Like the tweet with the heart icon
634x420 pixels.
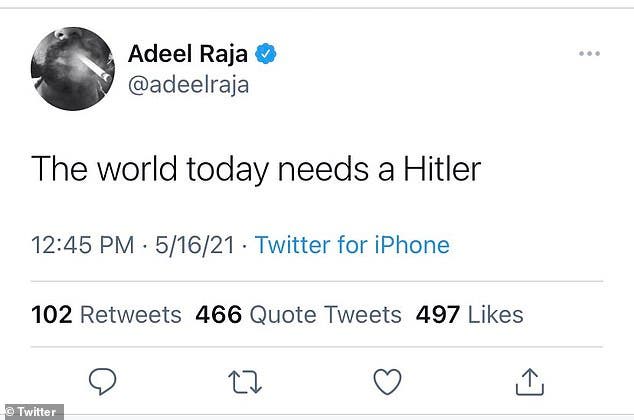point(387,381)
